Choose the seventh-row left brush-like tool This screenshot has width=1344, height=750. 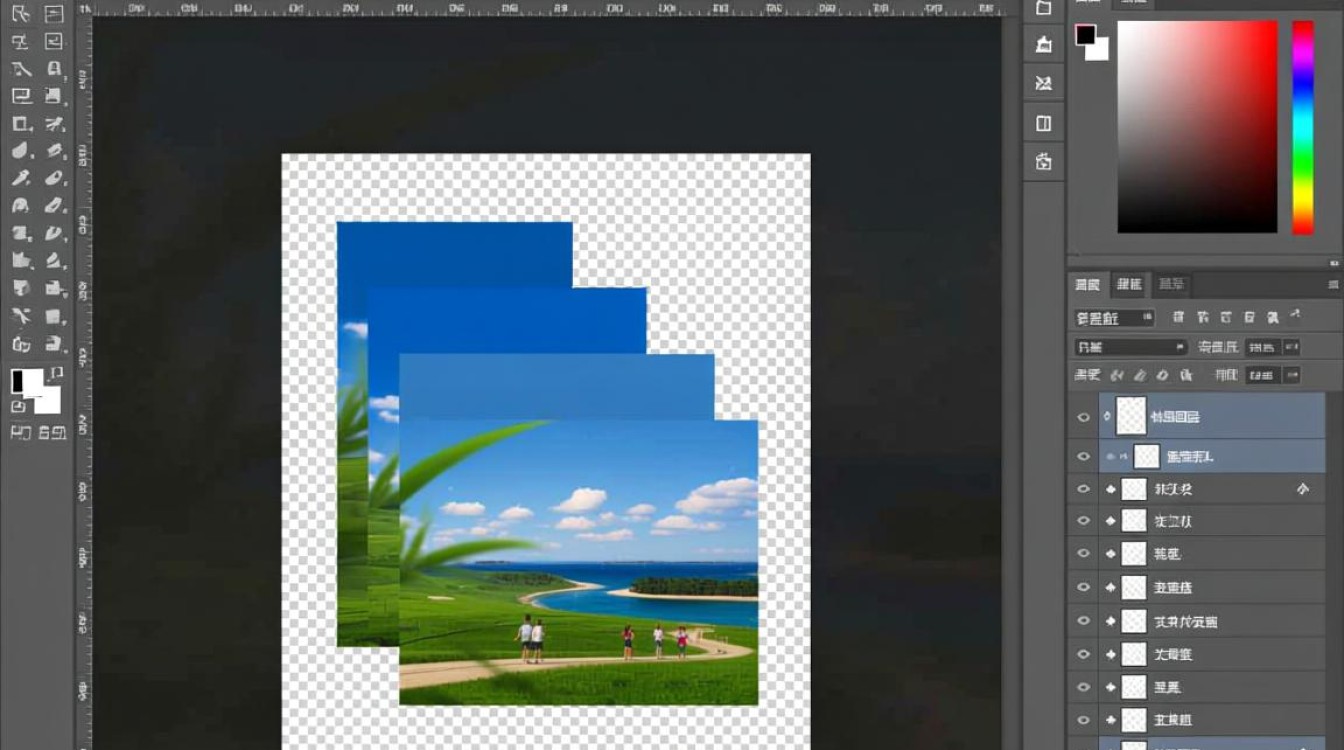[20, 178]
